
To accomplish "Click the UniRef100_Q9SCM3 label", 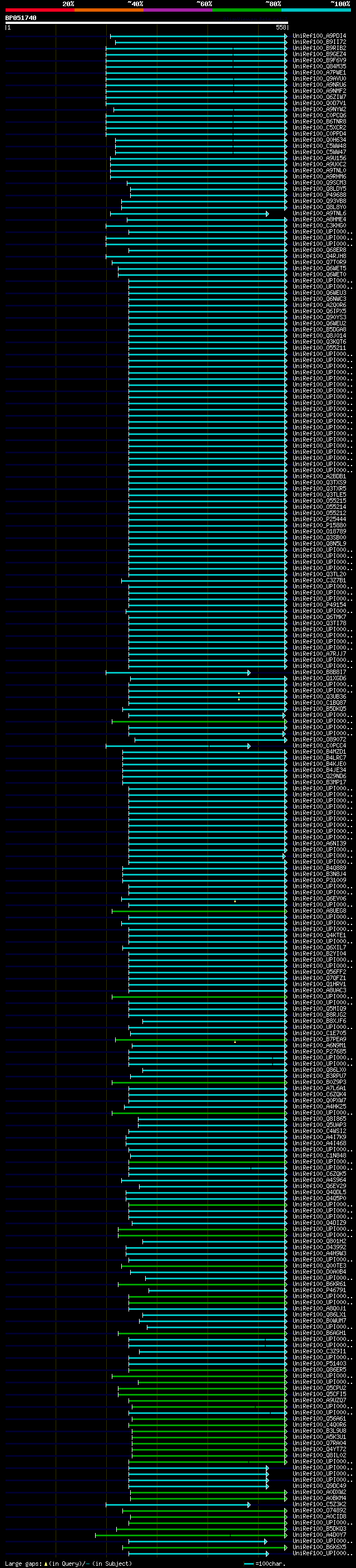I will [319, 182].
